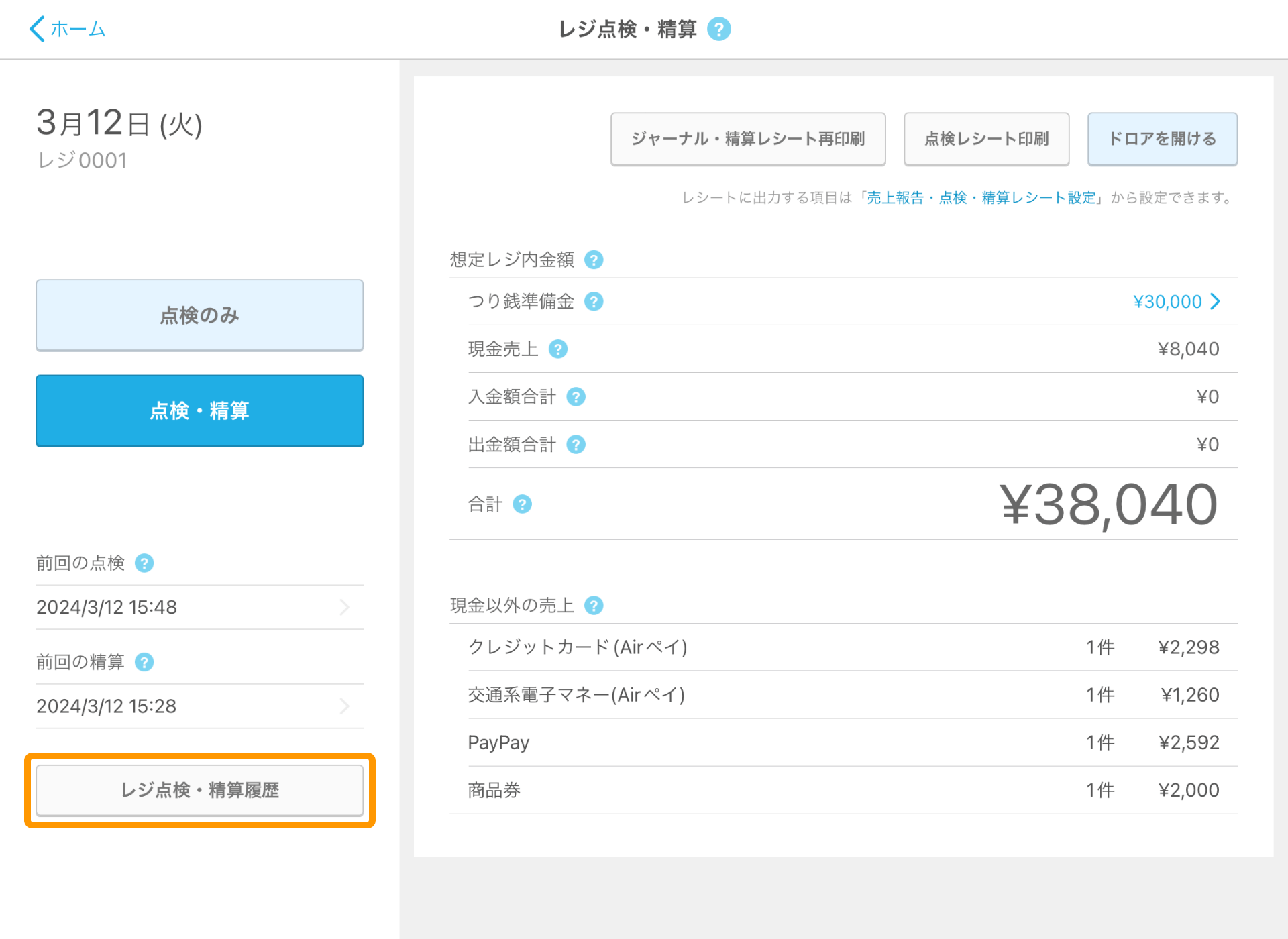
Task: Select the レジ0001 register label
Action: coord(82,161)
